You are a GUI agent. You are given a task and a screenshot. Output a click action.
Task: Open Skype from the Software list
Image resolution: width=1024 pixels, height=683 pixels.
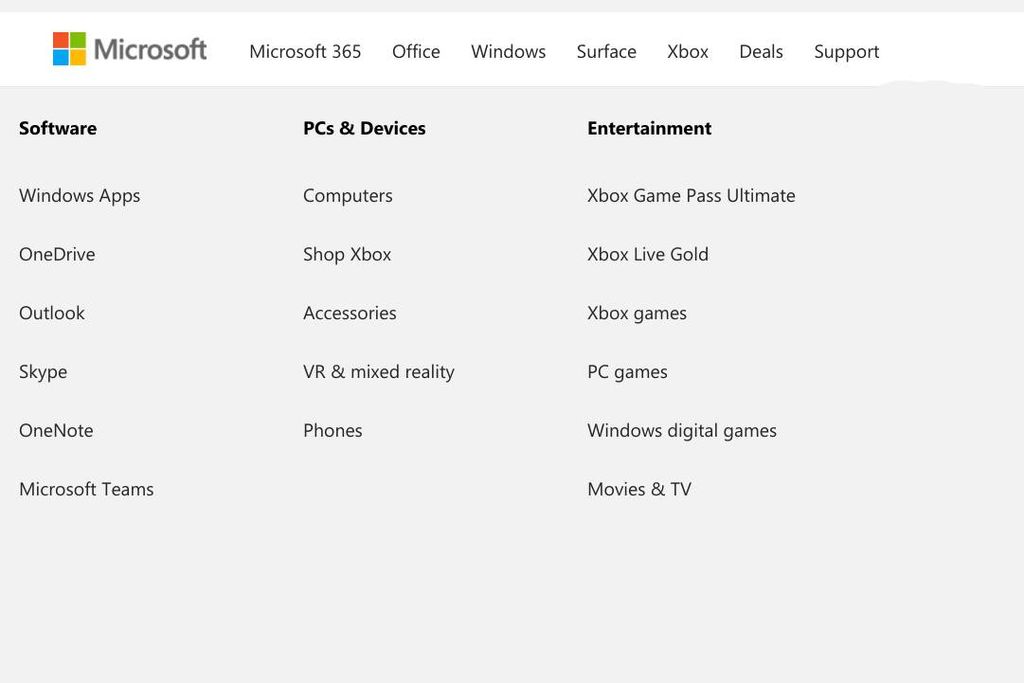point(43,372)
